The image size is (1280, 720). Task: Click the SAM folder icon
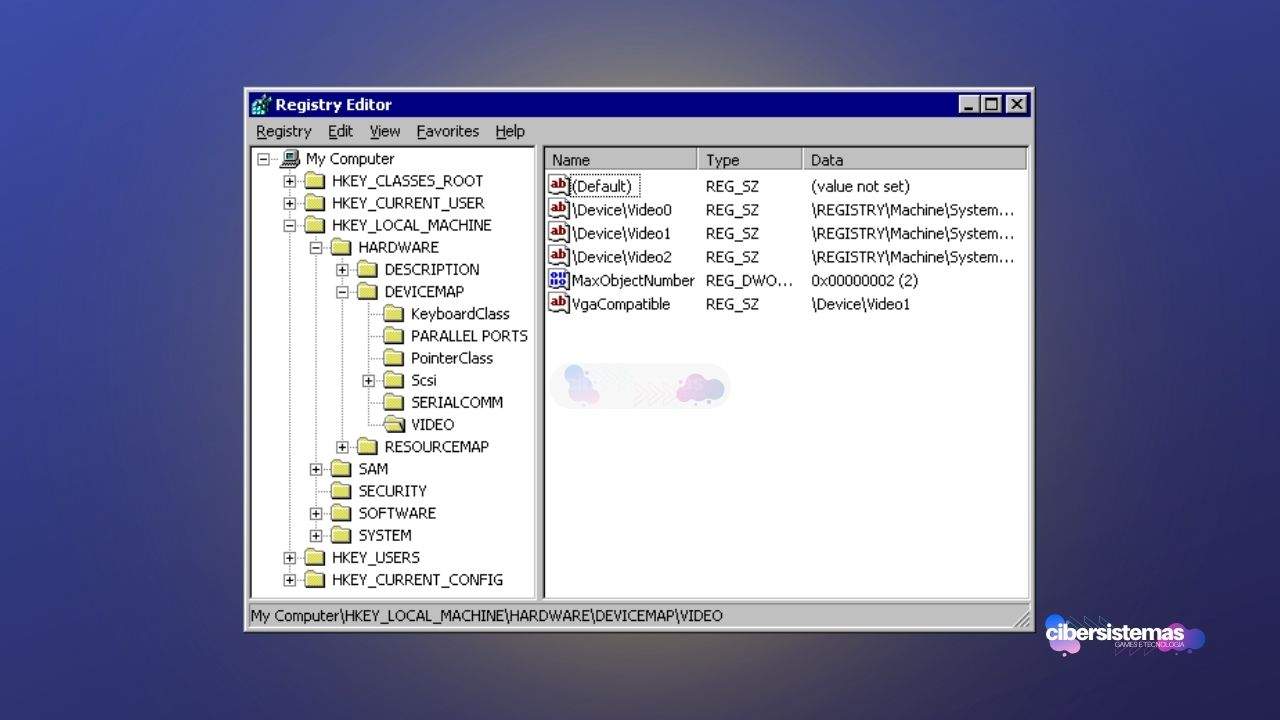point(341,469)
